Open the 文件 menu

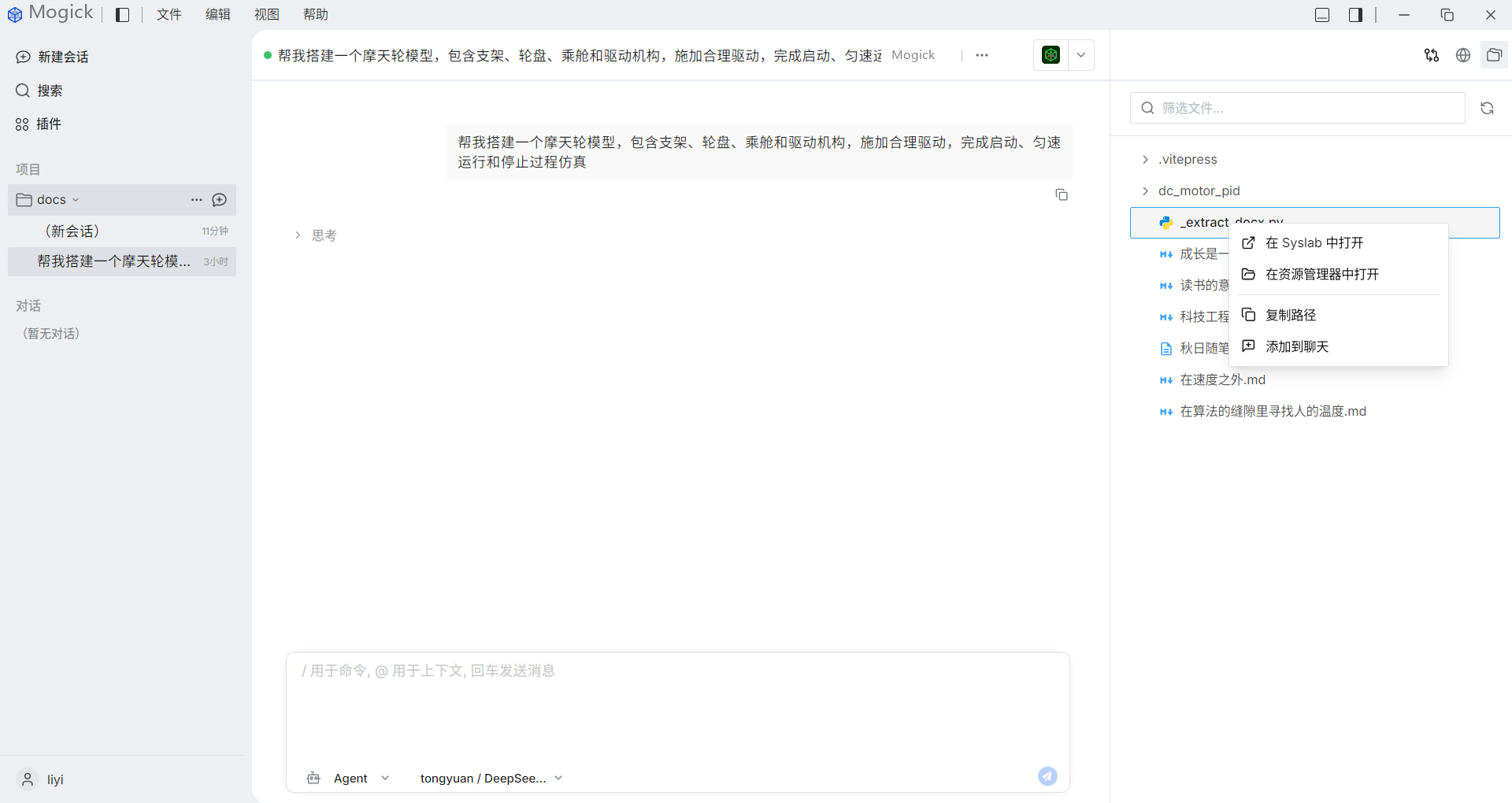(x=169, y=15)
